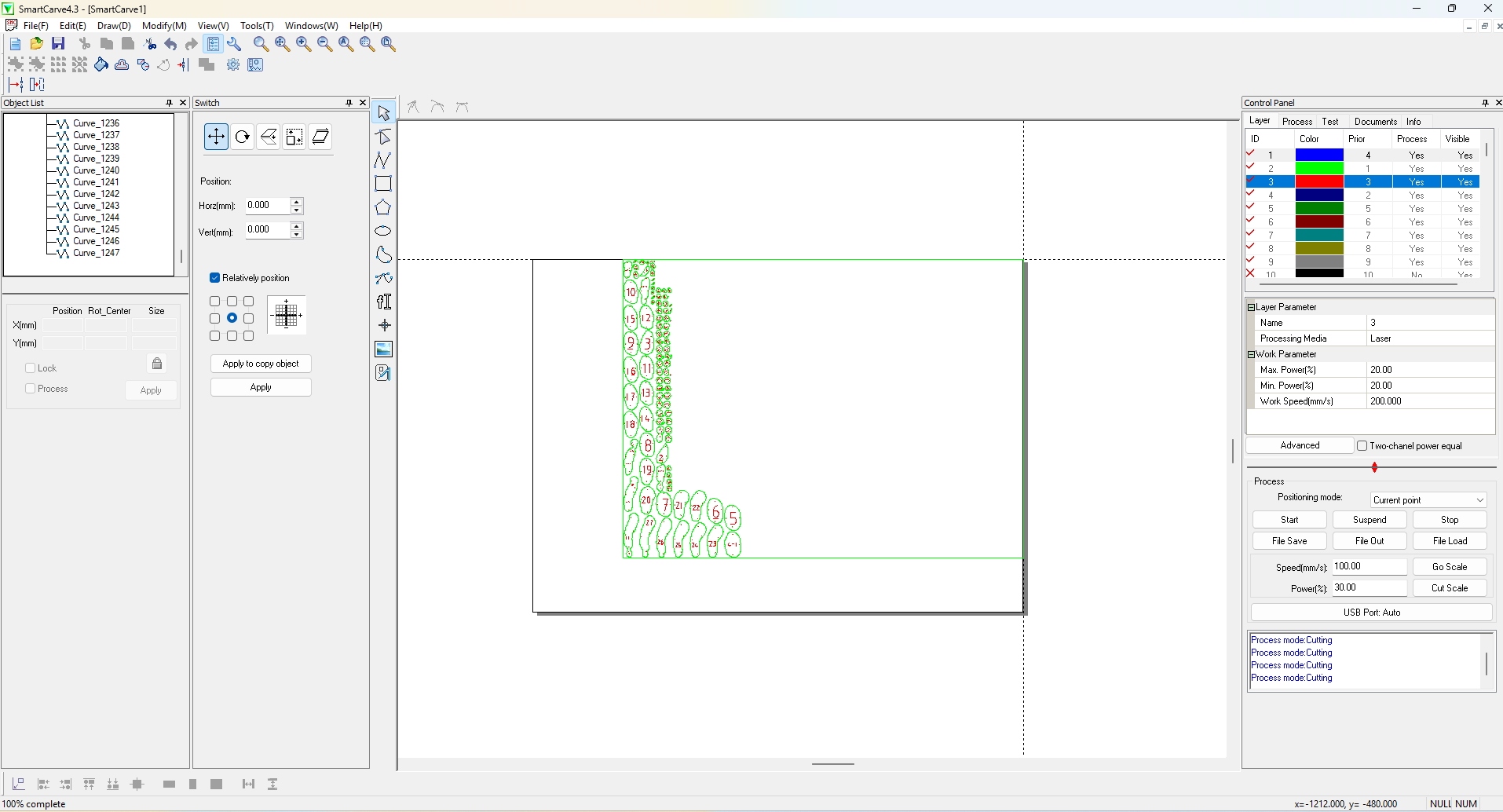
Task: Select the ellipse drawing tool
Action: [x=382, y=231]
